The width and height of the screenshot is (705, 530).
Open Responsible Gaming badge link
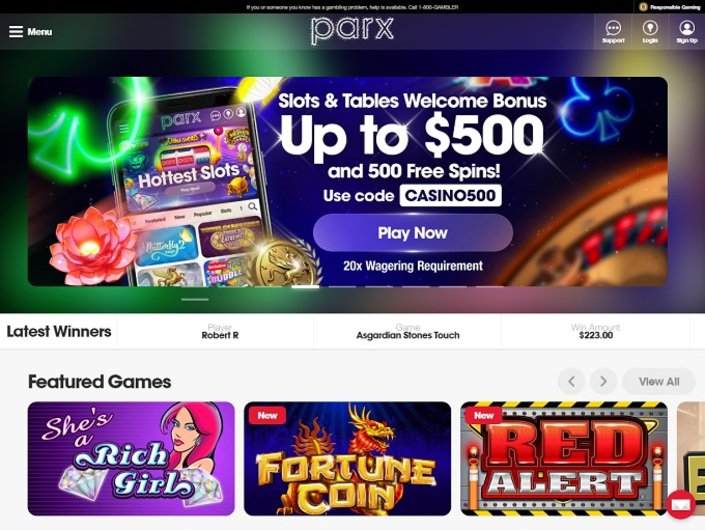coord(669,7)
